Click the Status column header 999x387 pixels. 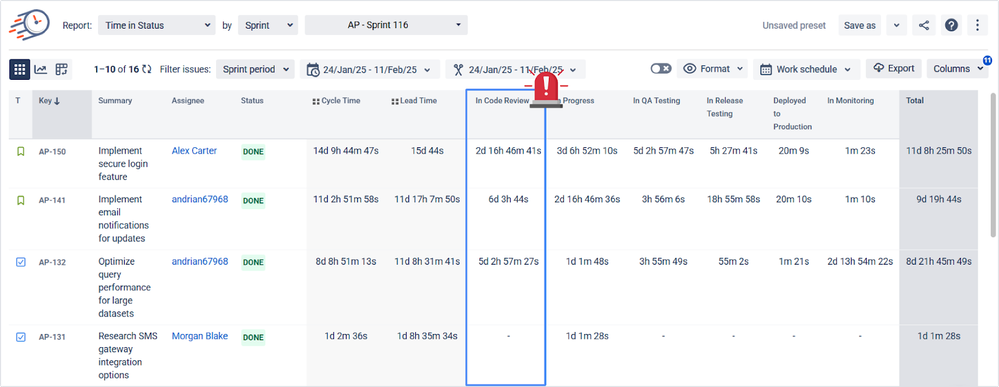(x=252, y=101)
